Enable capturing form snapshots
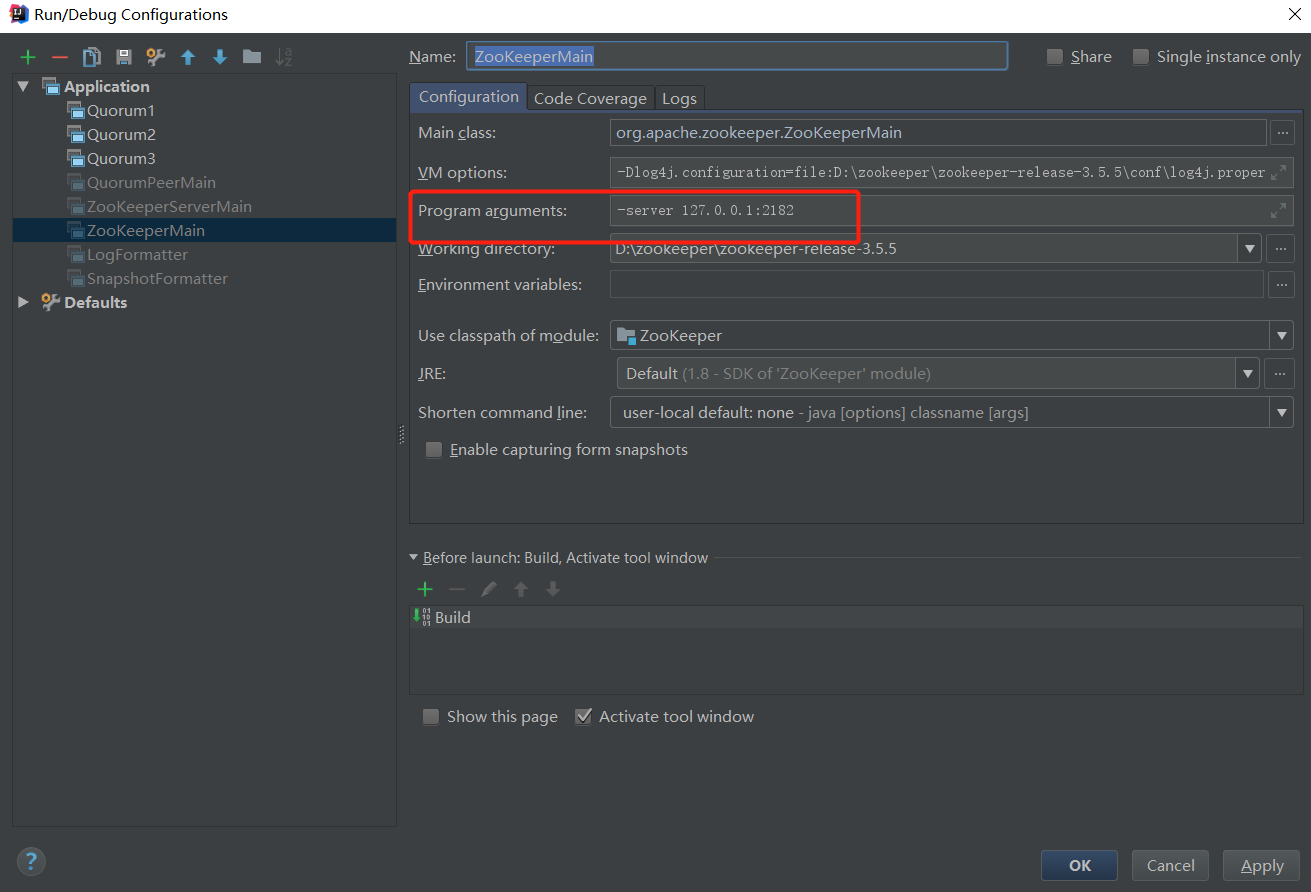 click(x=434, y=450)
